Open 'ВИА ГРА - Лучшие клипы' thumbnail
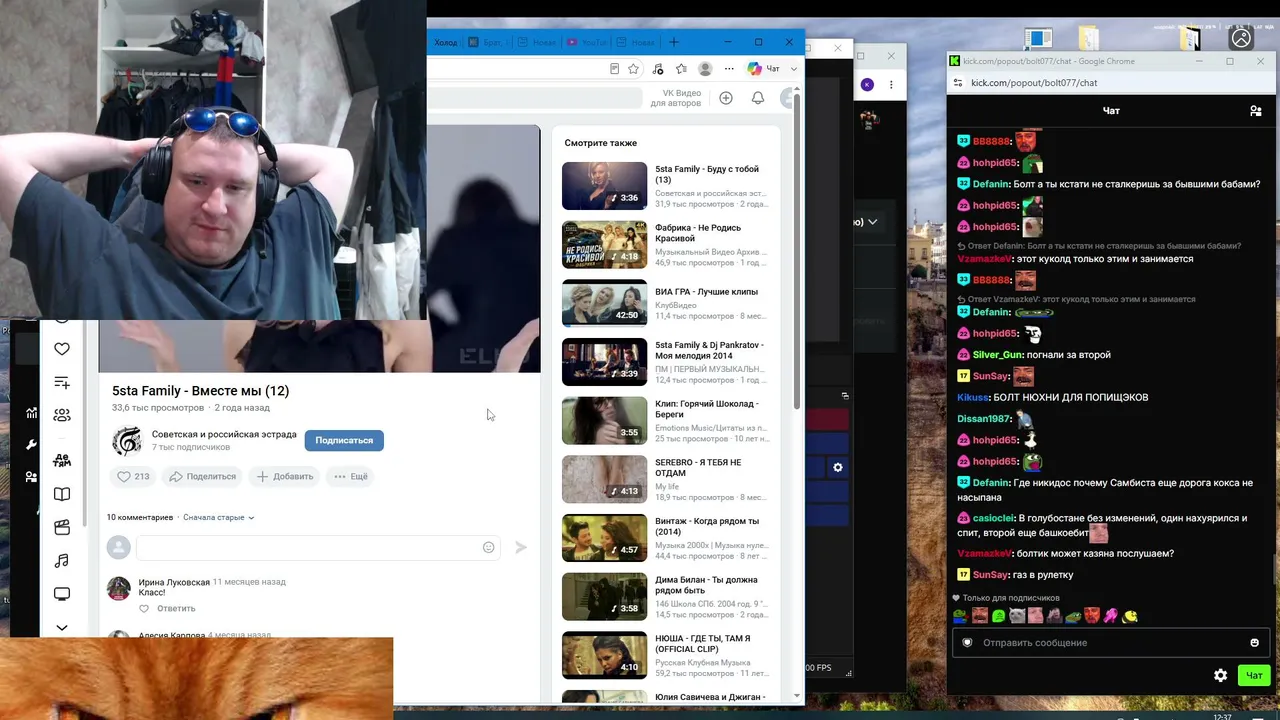Image resolution: width=1280 pixels, height=720 pixels. coord(604,303)
